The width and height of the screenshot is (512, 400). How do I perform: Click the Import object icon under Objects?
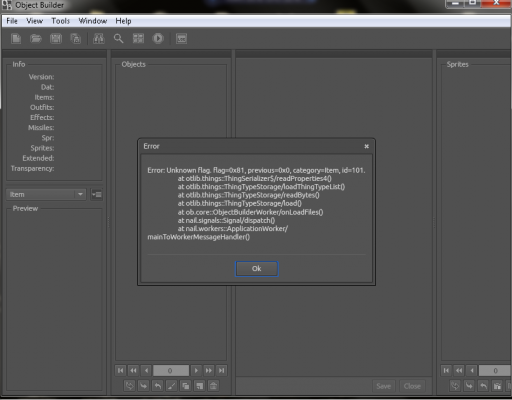[x=143, y=386]
